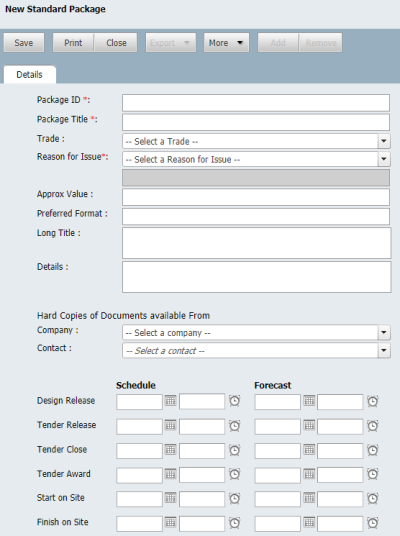Open the Start on Site Schedule calendar icon
The width and height of the screenshot is (400, 536).
click(x=170, y=498)
